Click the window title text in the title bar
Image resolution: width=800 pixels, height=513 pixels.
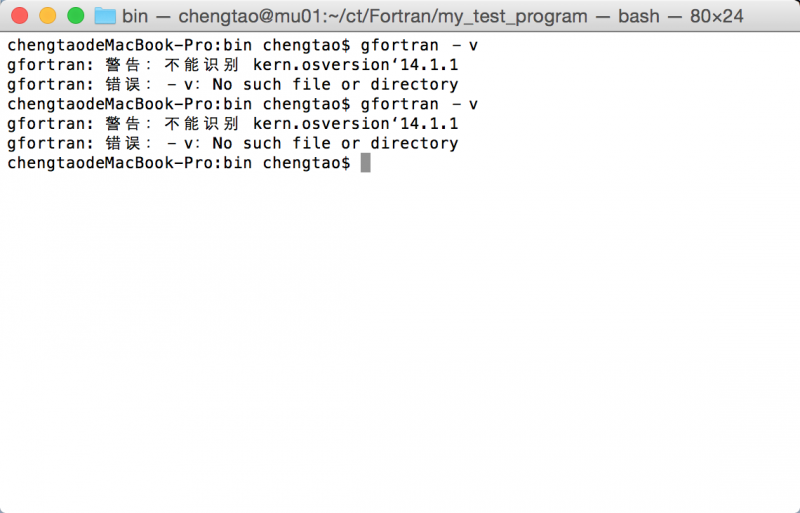[x=433, y=16]
